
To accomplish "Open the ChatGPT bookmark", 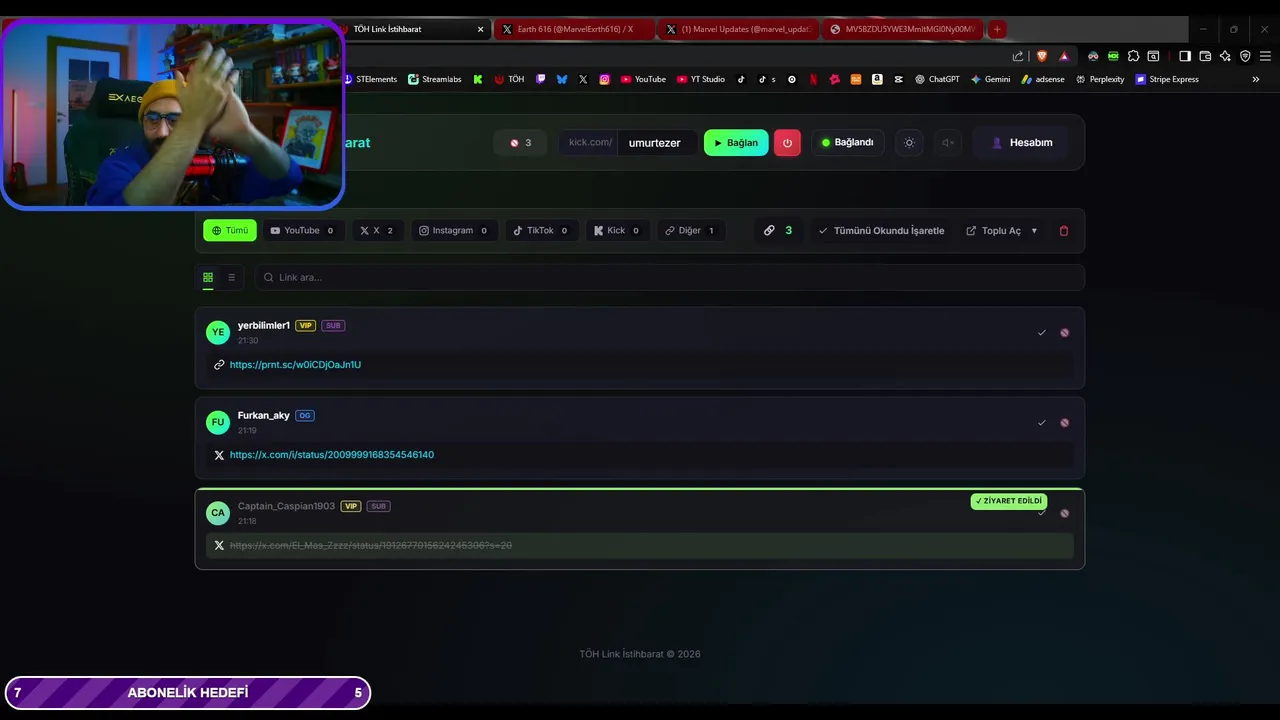I will pyautogui.click(x=937, y=79).
